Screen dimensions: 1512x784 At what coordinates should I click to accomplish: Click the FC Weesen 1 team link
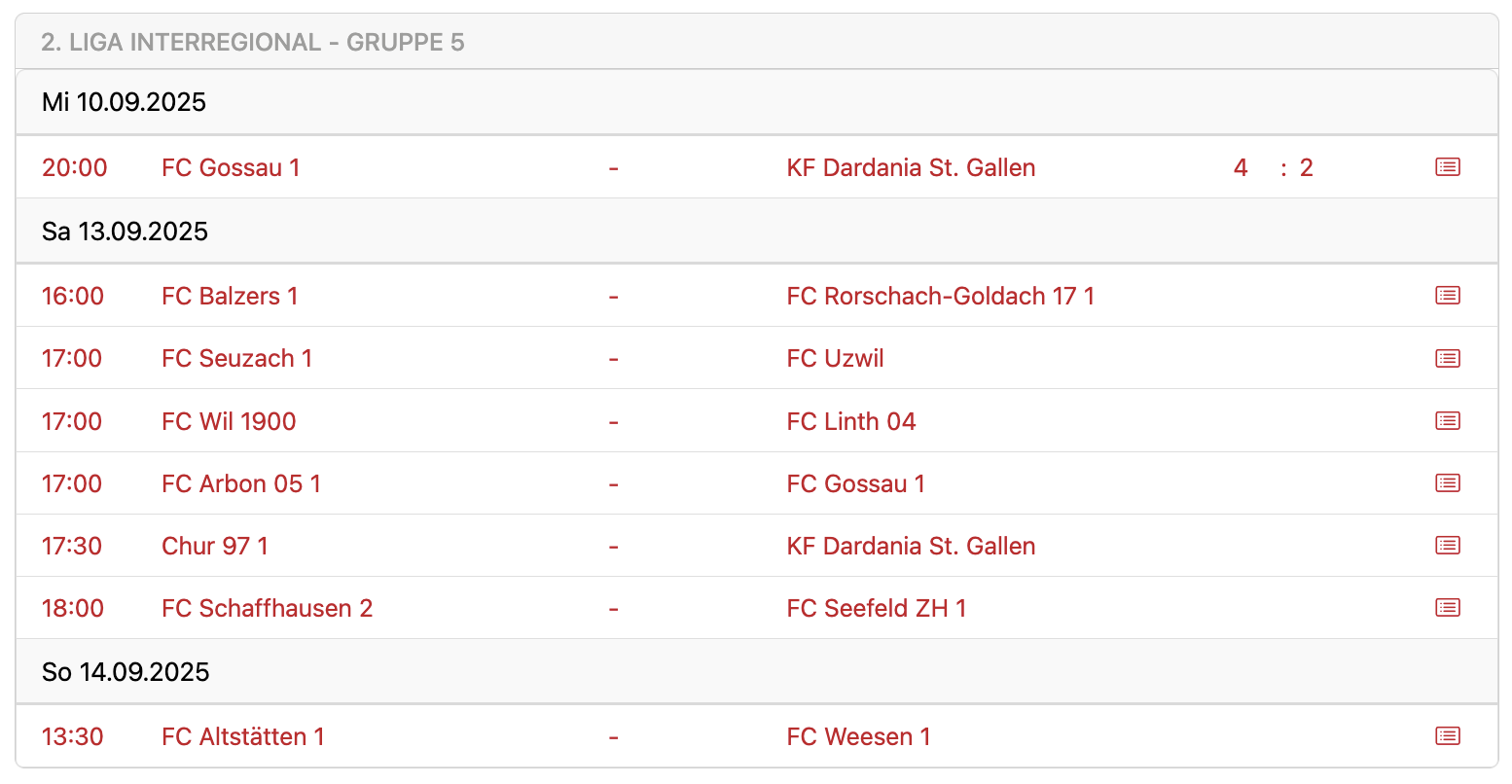coord(858,736)
